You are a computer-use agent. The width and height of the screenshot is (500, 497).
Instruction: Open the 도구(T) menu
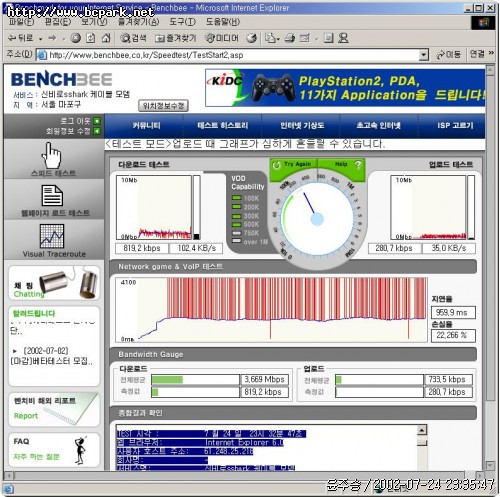[182, 22]
